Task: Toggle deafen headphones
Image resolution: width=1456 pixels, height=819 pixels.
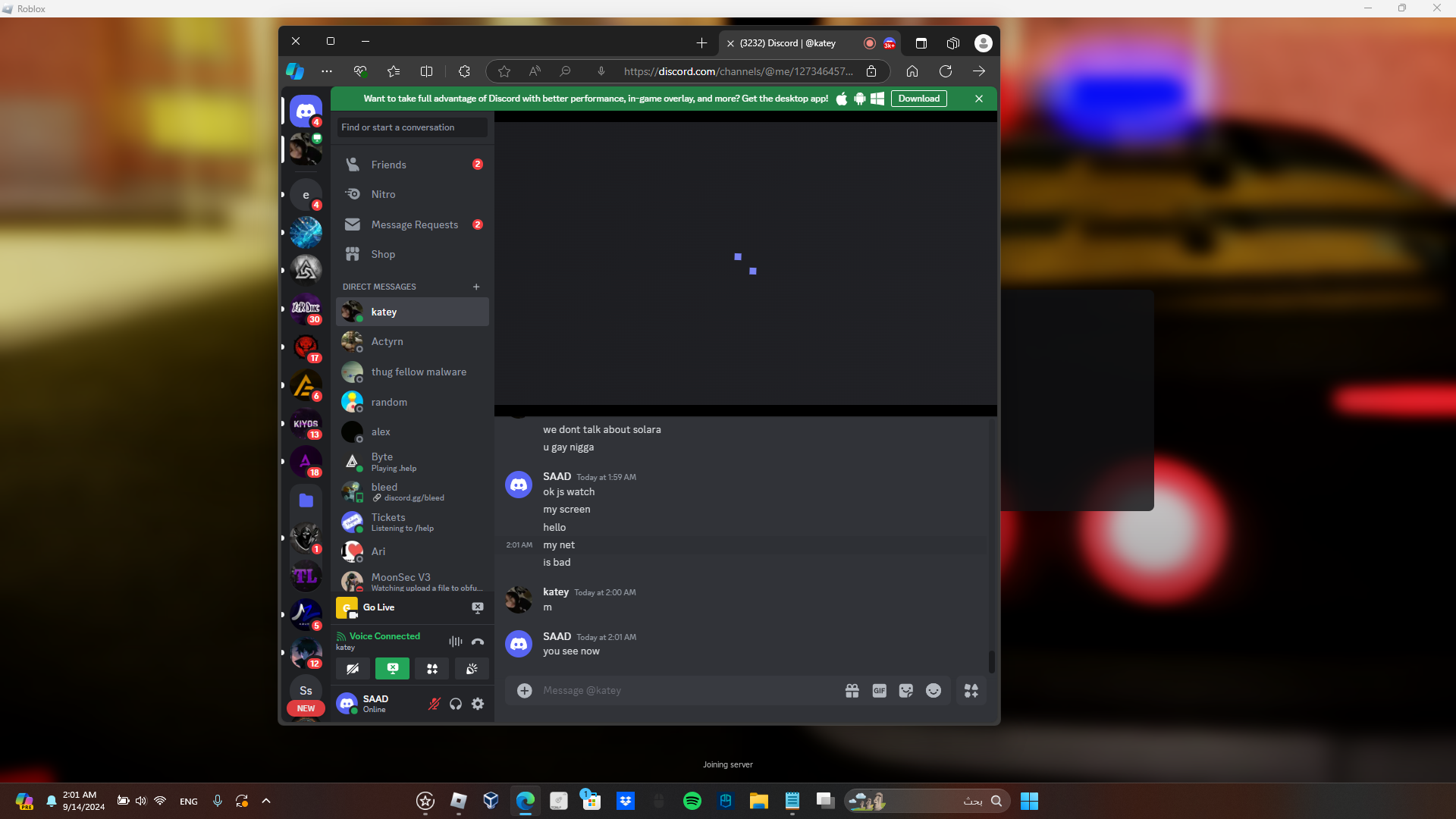Action: (456, 704)
